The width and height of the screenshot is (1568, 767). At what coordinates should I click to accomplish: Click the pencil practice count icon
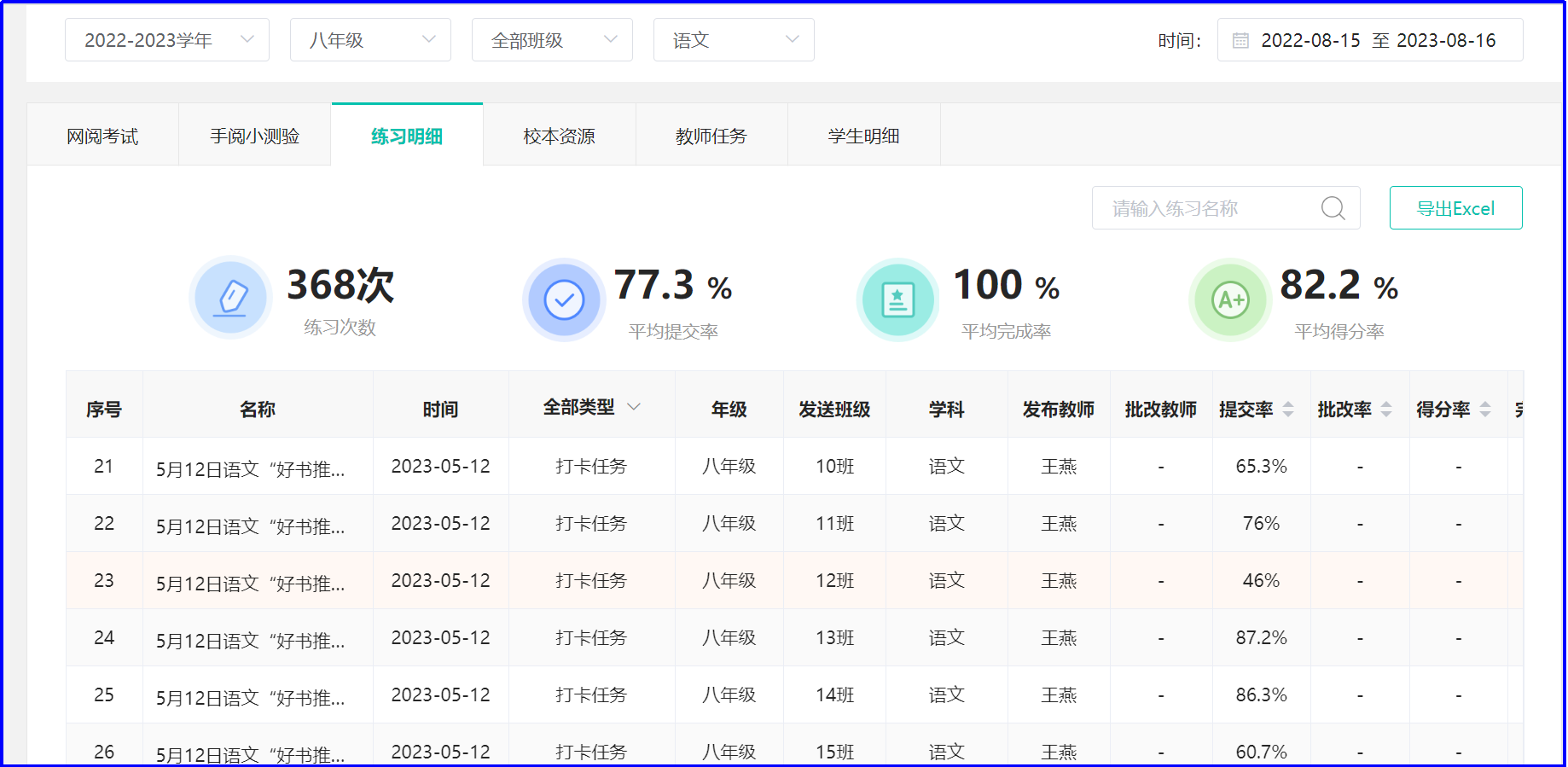click(230, 299)
